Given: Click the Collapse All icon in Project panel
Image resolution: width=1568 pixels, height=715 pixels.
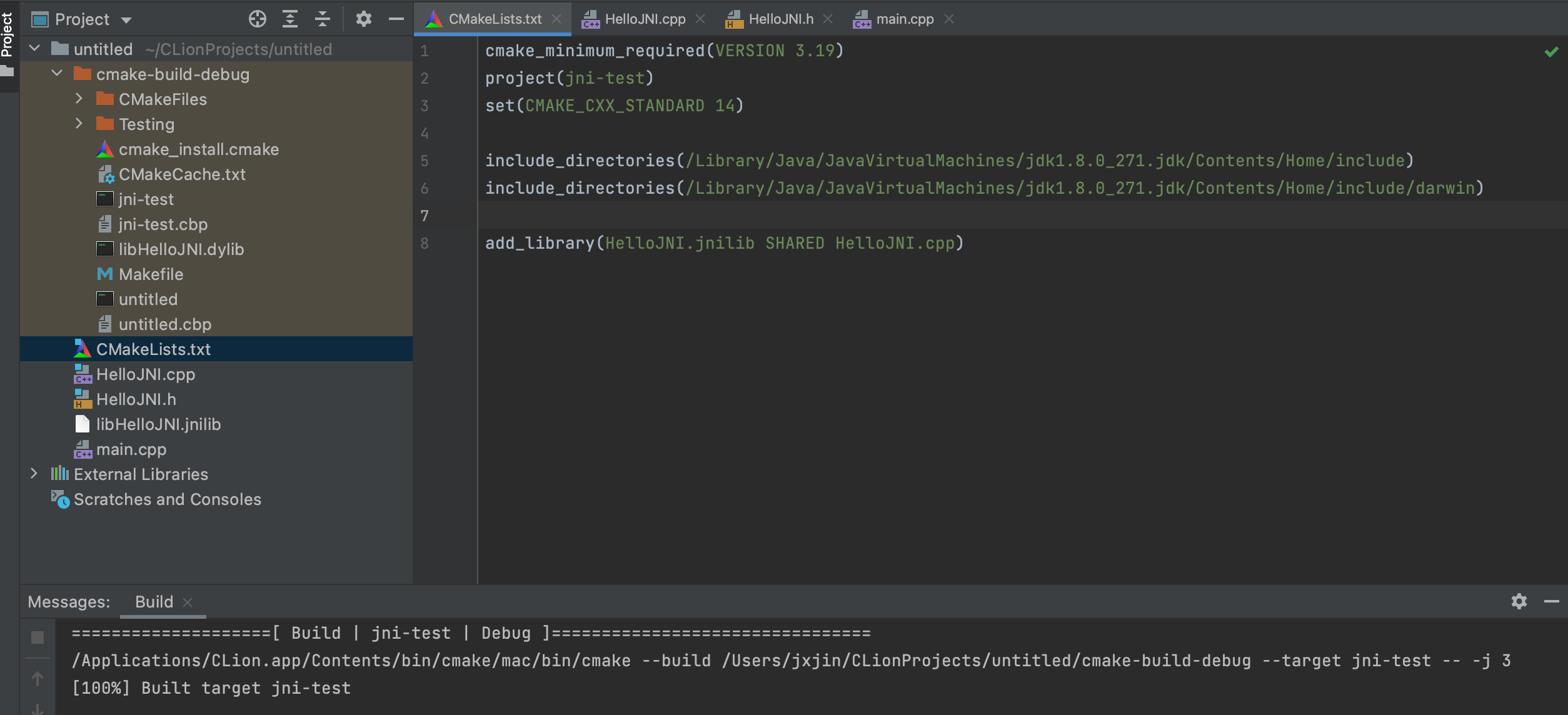Looking at the screenshot, I should pyautogui.click(x=322, y=19).
